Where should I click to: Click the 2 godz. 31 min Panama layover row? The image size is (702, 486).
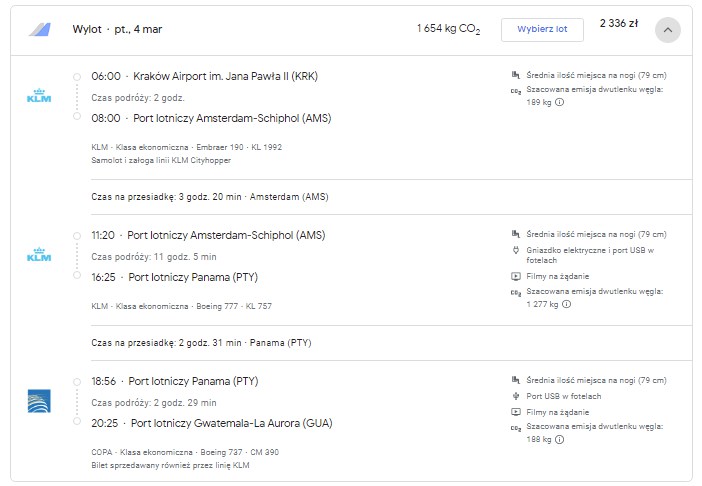coord(391,343)
